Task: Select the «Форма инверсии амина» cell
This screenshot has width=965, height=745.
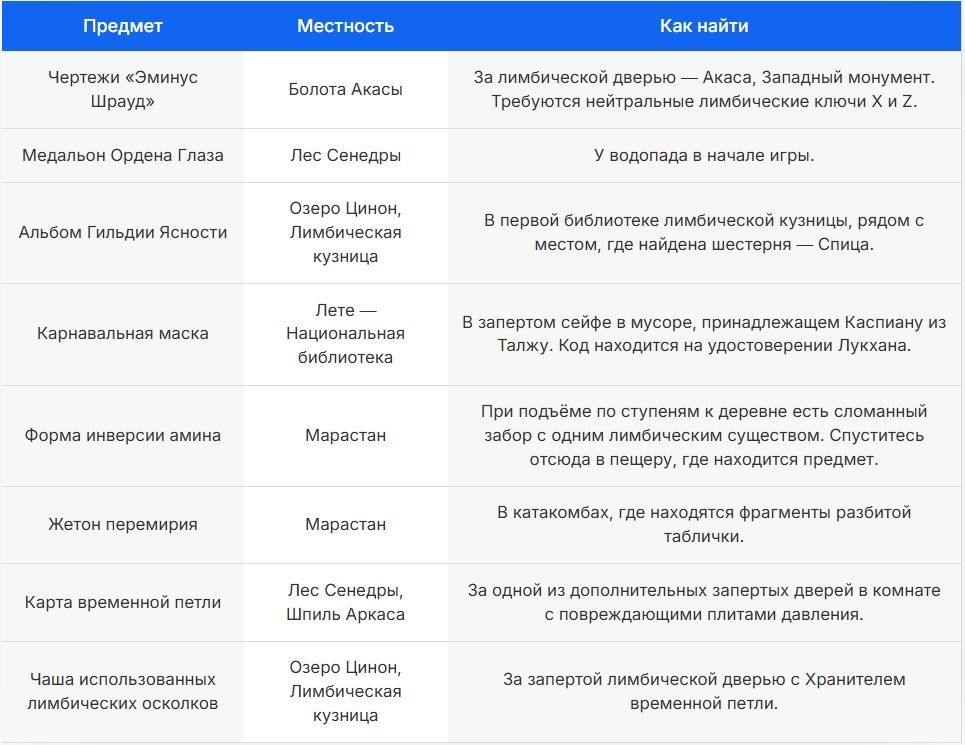Action: click(122, 435)
